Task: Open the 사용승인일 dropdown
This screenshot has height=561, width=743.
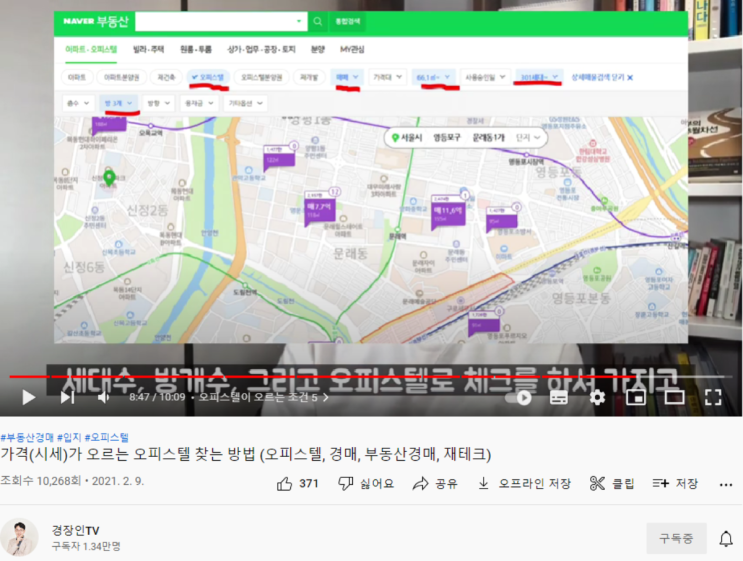Action: coord(485,77)
